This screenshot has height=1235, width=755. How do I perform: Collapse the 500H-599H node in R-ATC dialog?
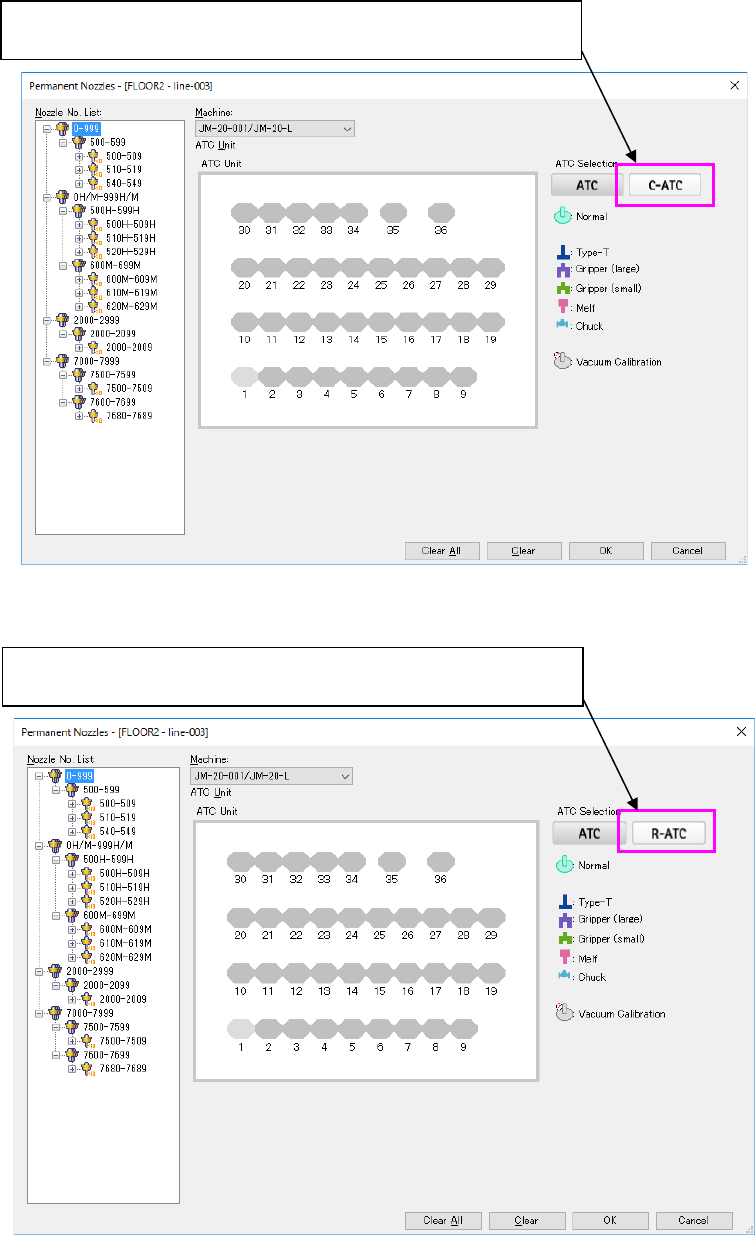57,861
